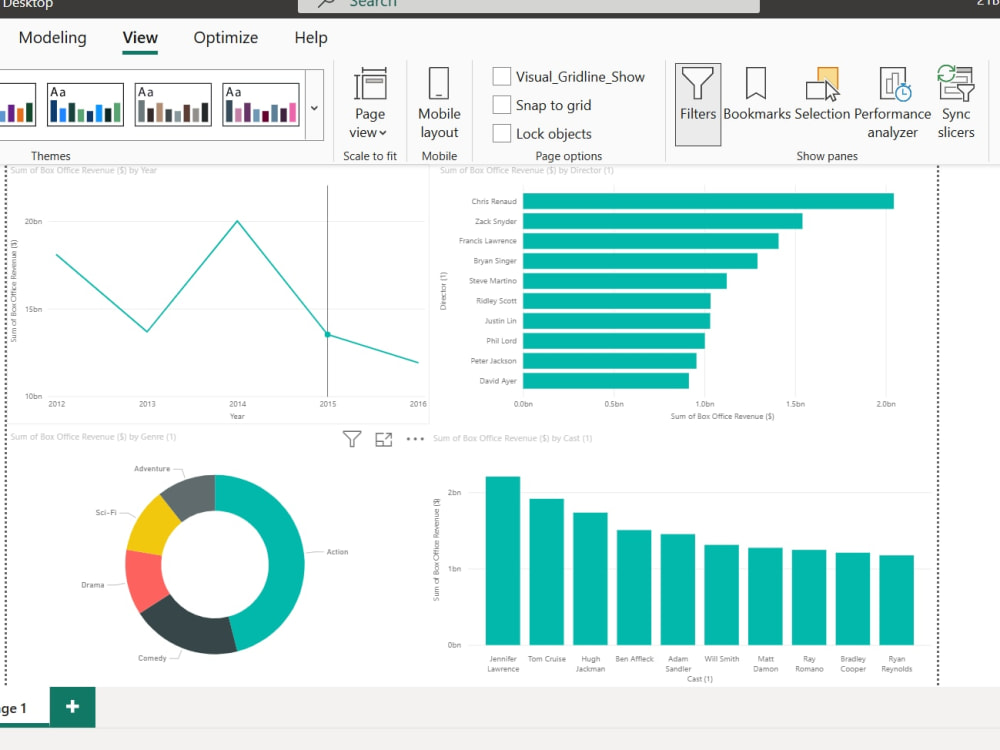
Task: Select the View ribbon tab
Action: 140,38
